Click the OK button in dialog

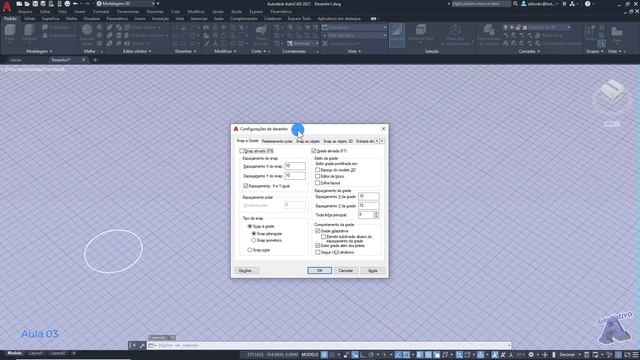[320, 271]
